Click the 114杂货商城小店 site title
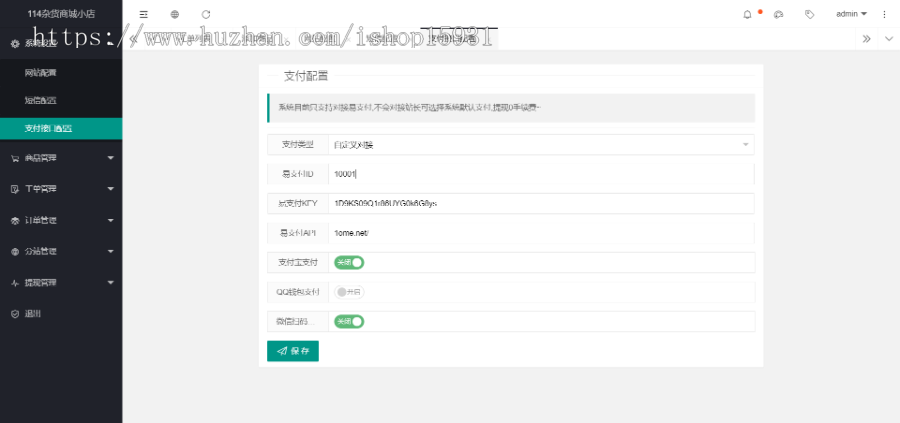The width and height of the screenshot is (900, 423). pos(61,14)
